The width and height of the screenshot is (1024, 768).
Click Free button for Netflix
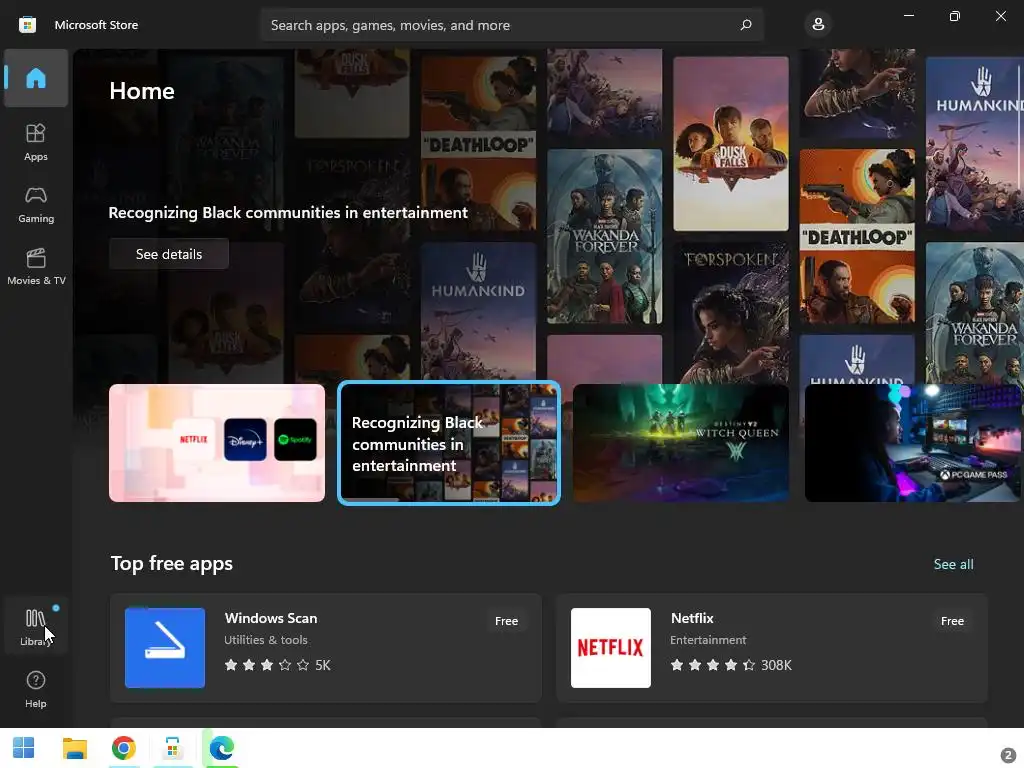tap(952, 621)
